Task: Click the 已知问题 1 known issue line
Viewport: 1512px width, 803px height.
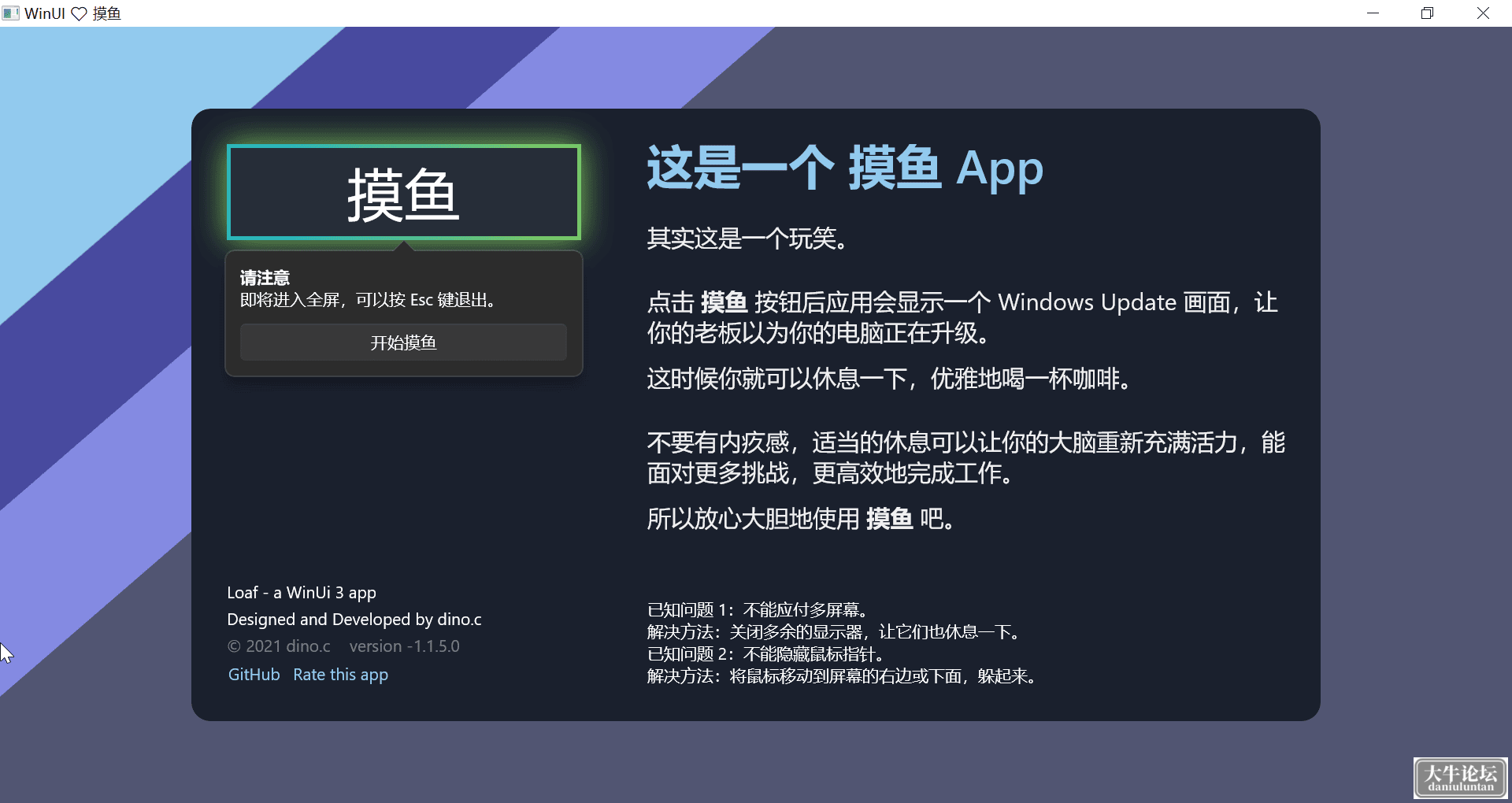Action: click(x=758, y=610)
